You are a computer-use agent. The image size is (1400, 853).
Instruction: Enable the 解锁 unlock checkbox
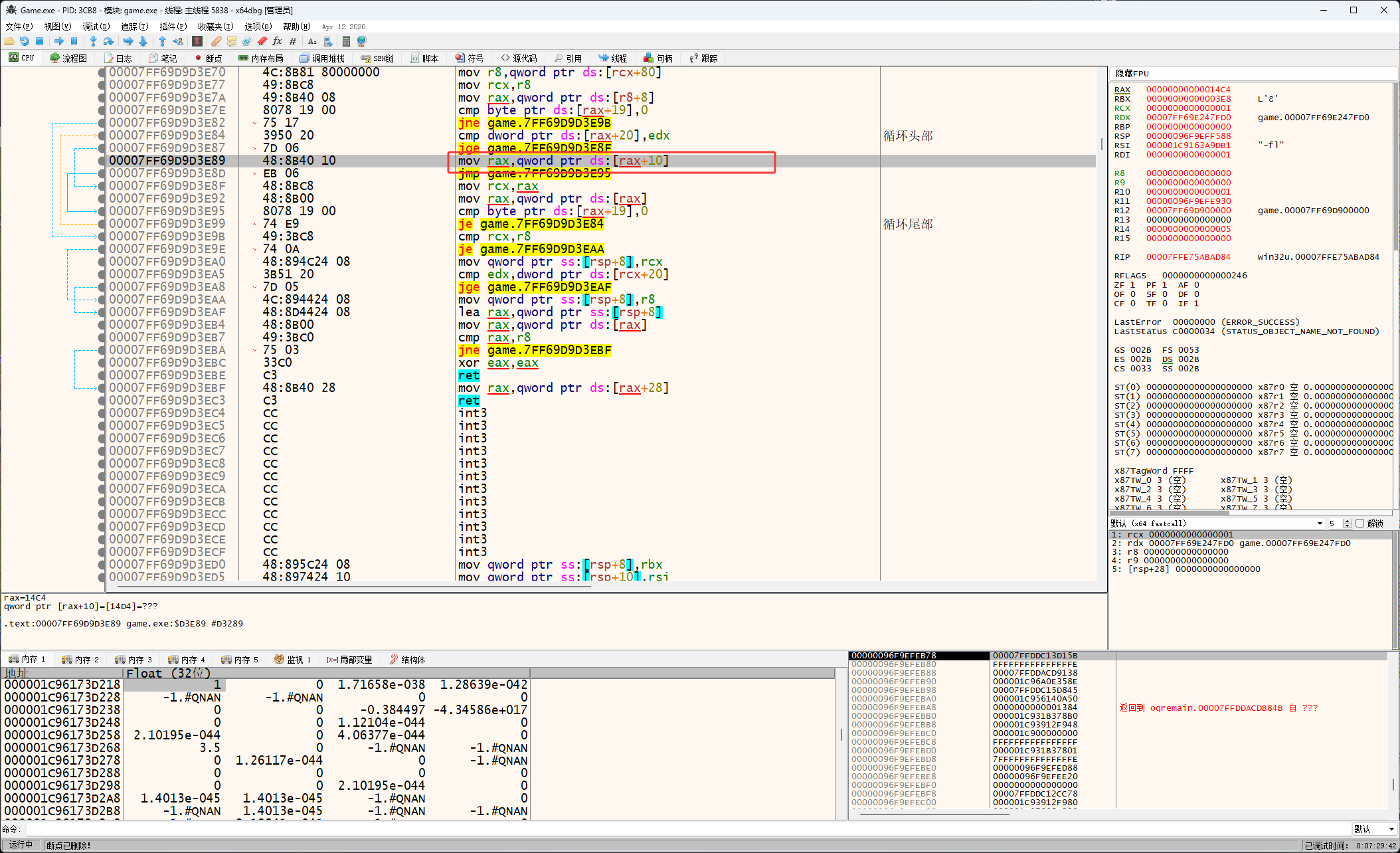pos(1359,523)
